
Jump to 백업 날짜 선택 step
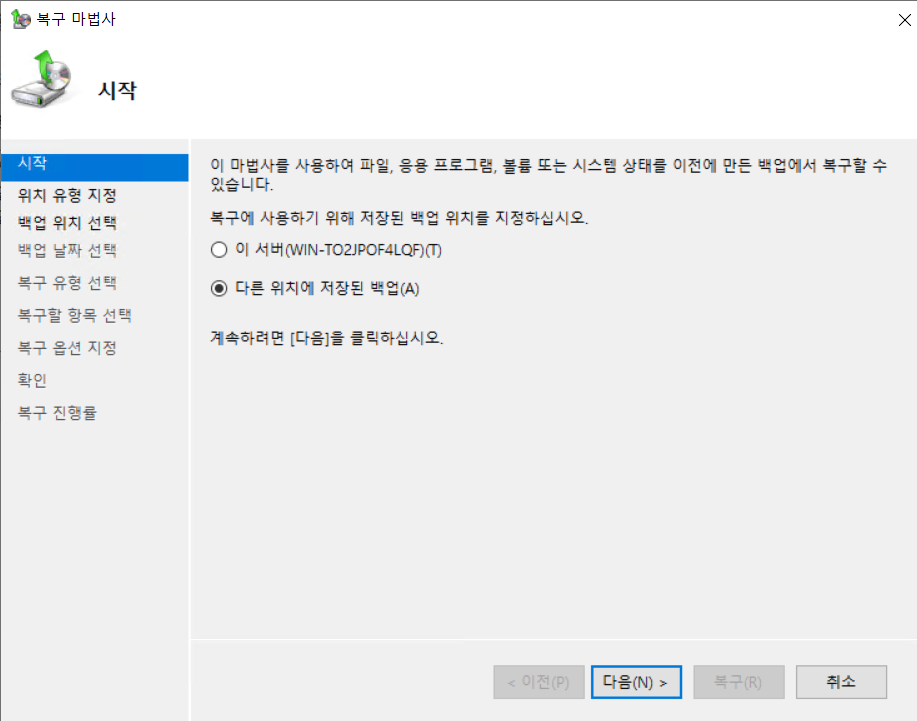coord(67,250)
